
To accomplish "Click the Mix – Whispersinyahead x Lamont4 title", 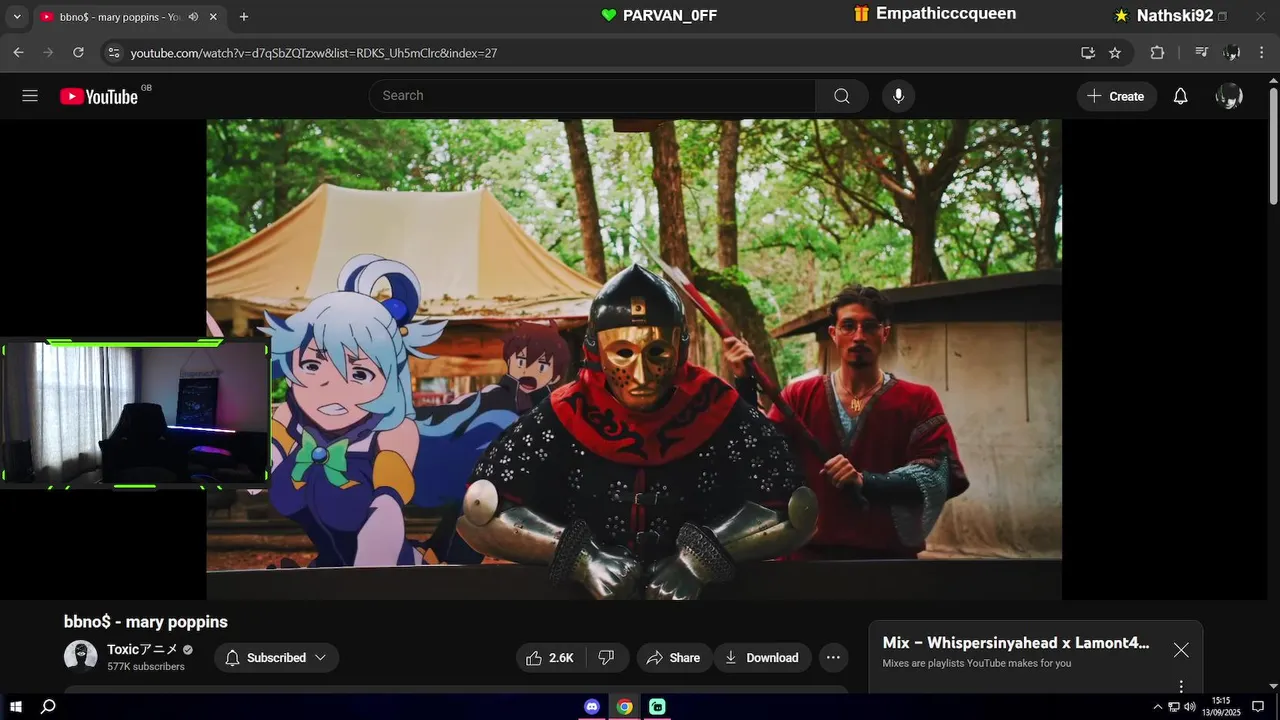I will pos(1016,643).
